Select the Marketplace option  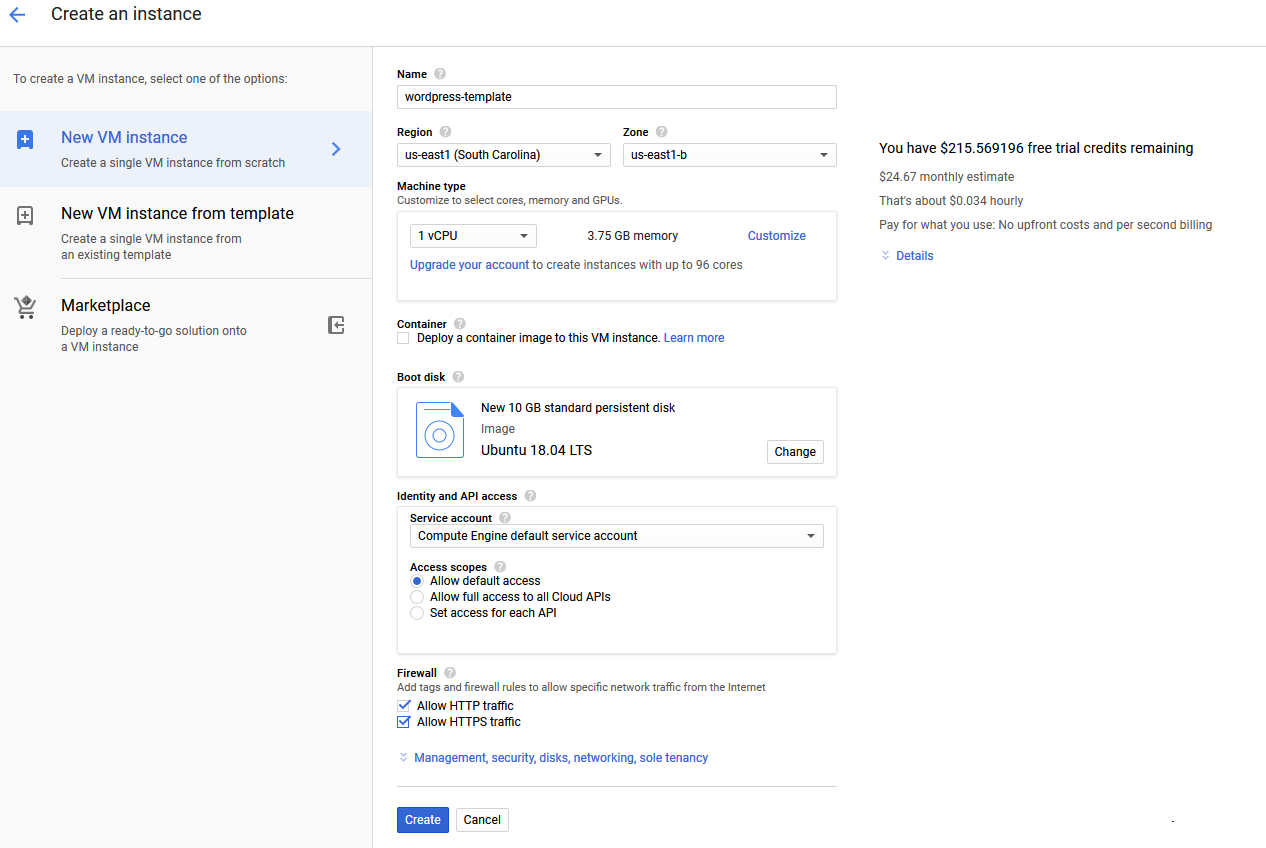pyautogui.click(x=186, y=325)
